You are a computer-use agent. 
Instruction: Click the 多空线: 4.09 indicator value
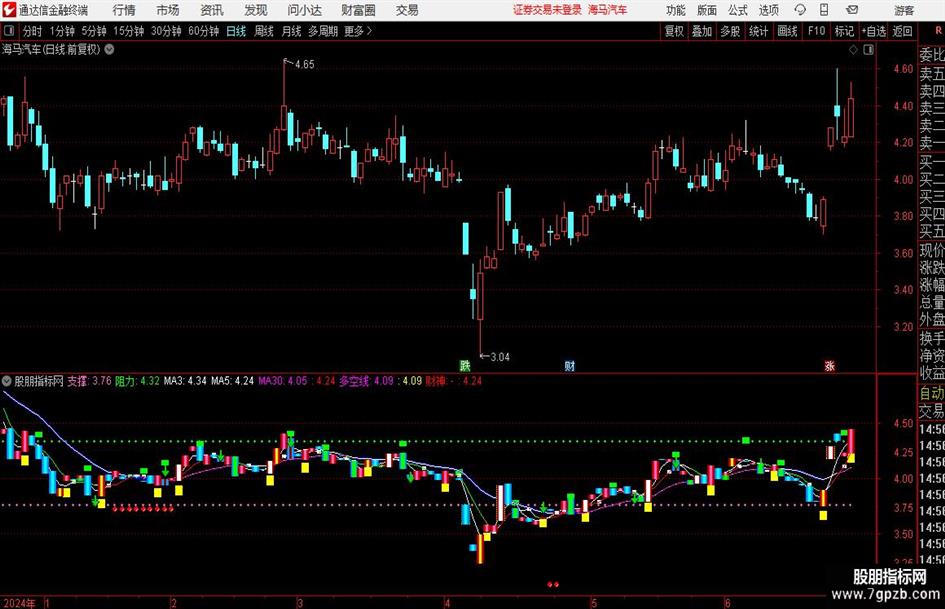click(x=366, y=380)
